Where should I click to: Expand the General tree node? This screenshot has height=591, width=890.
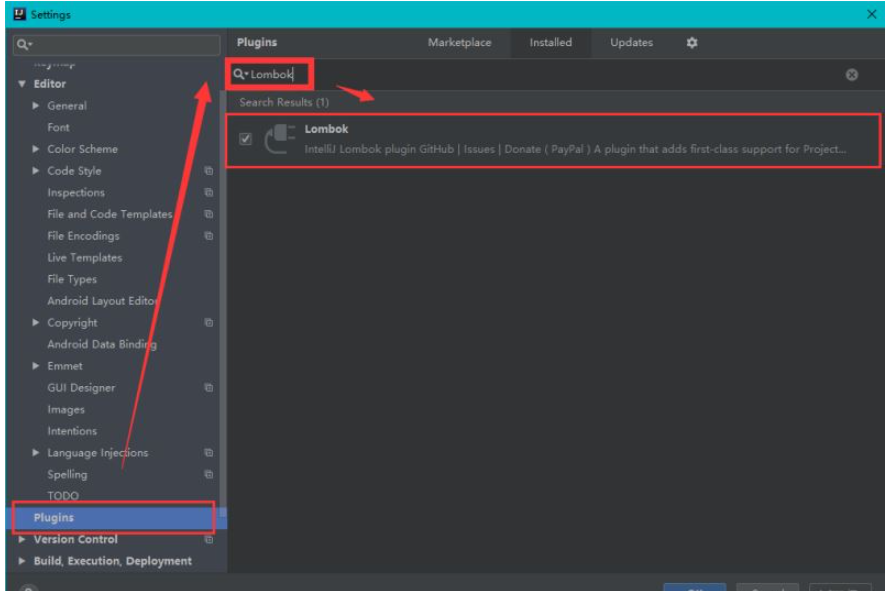click(36, 106)
